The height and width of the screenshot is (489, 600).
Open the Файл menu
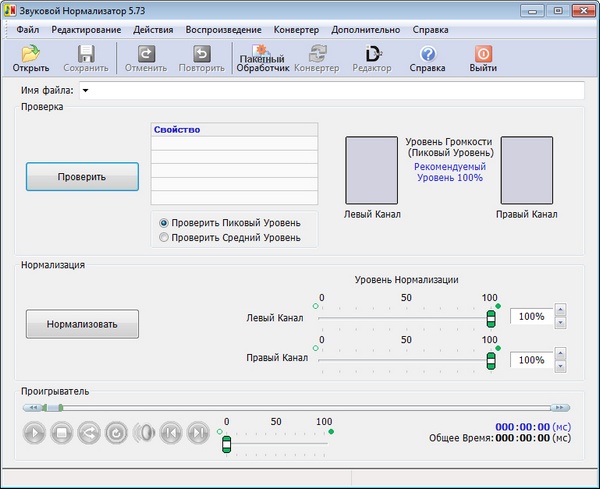28,29
